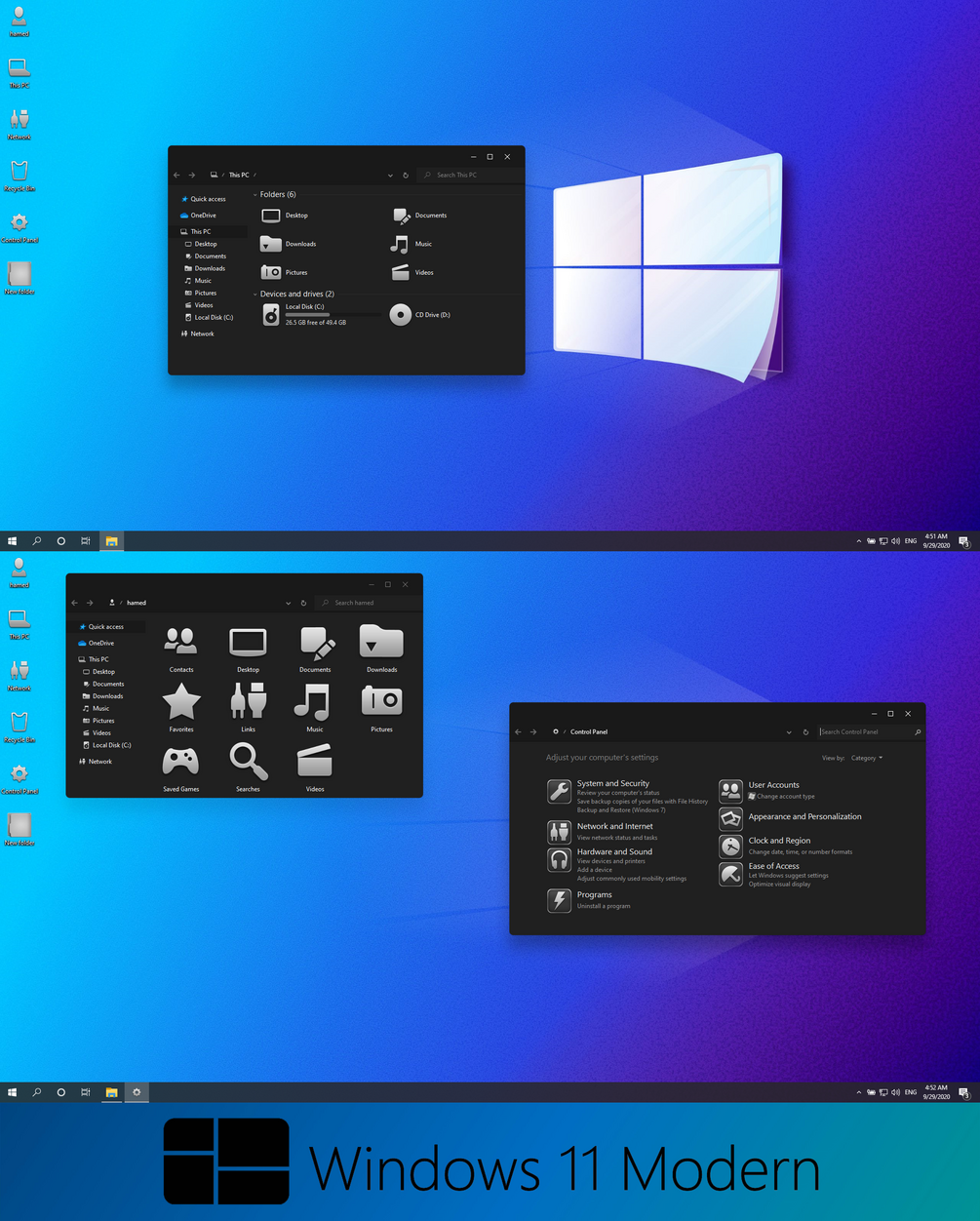Open the large Pictures camera in hamed window
Image resolution: width=980 pixels, height=1221 pixels.
381,708
